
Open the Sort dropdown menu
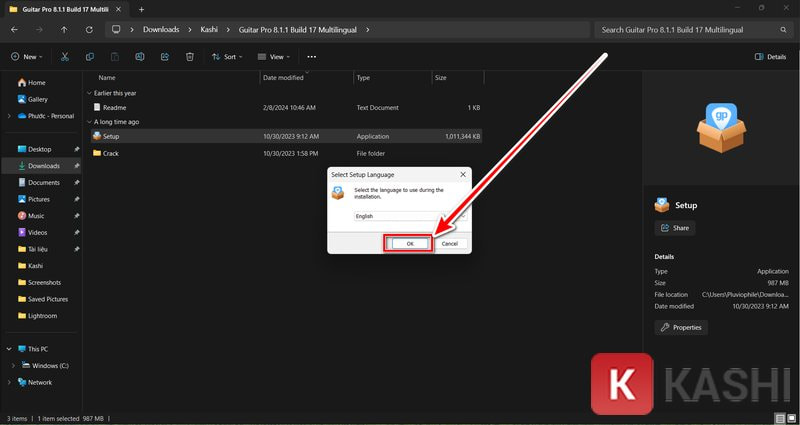(227, 57)
